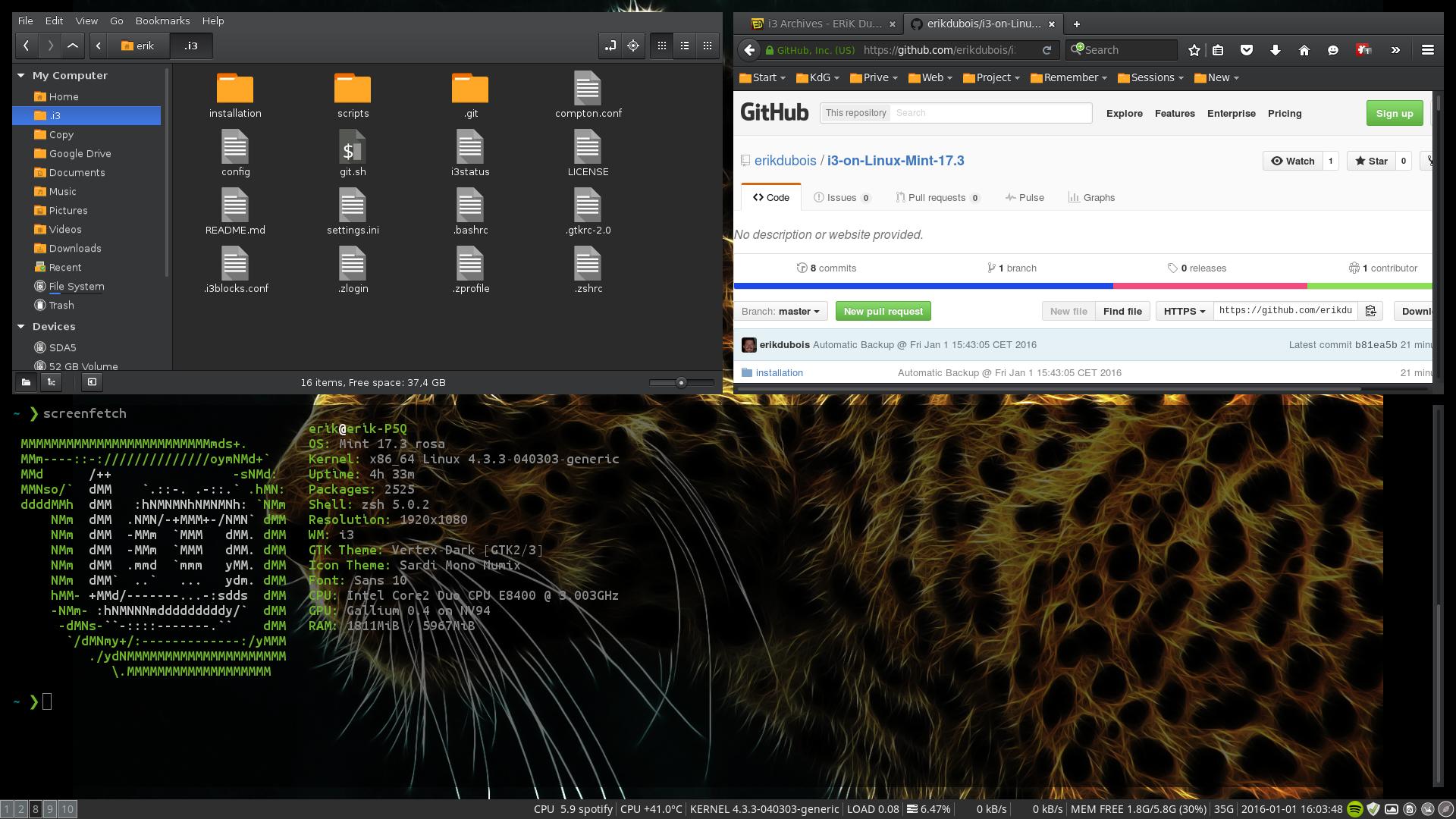Viewport: 1456px width, 819px height.
Task: Click New pull request button
Action: coord(882,311)
